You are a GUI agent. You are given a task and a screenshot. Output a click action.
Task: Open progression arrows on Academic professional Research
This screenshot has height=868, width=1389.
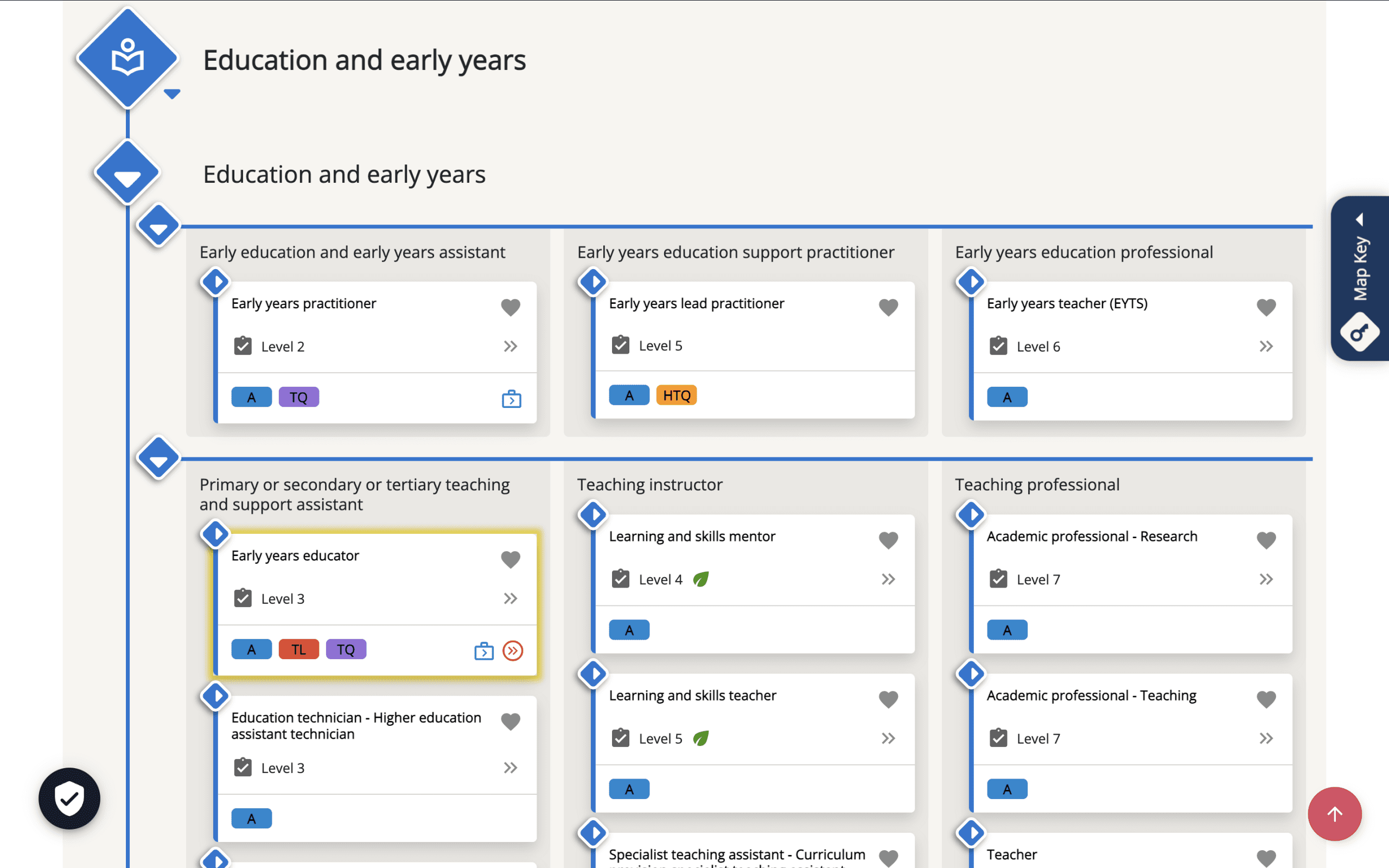pyautogui.click(x=1266, y=579)
